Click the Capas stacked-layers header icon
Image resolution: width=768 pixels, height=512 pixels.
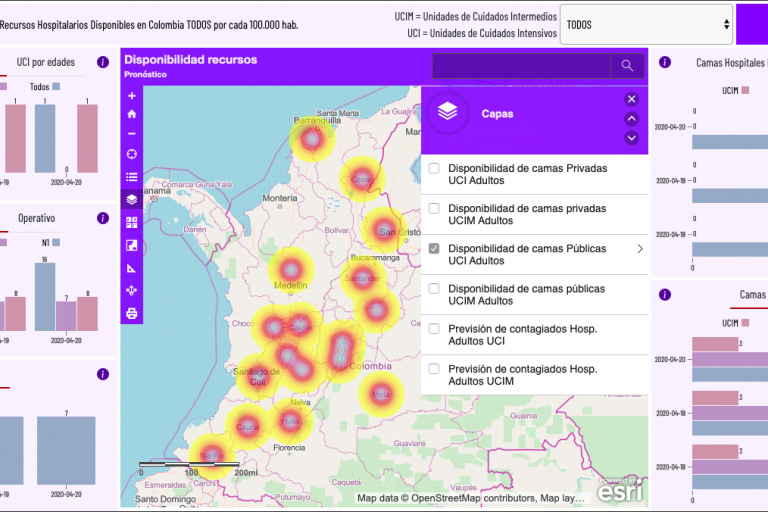click(x=448, y=113)
